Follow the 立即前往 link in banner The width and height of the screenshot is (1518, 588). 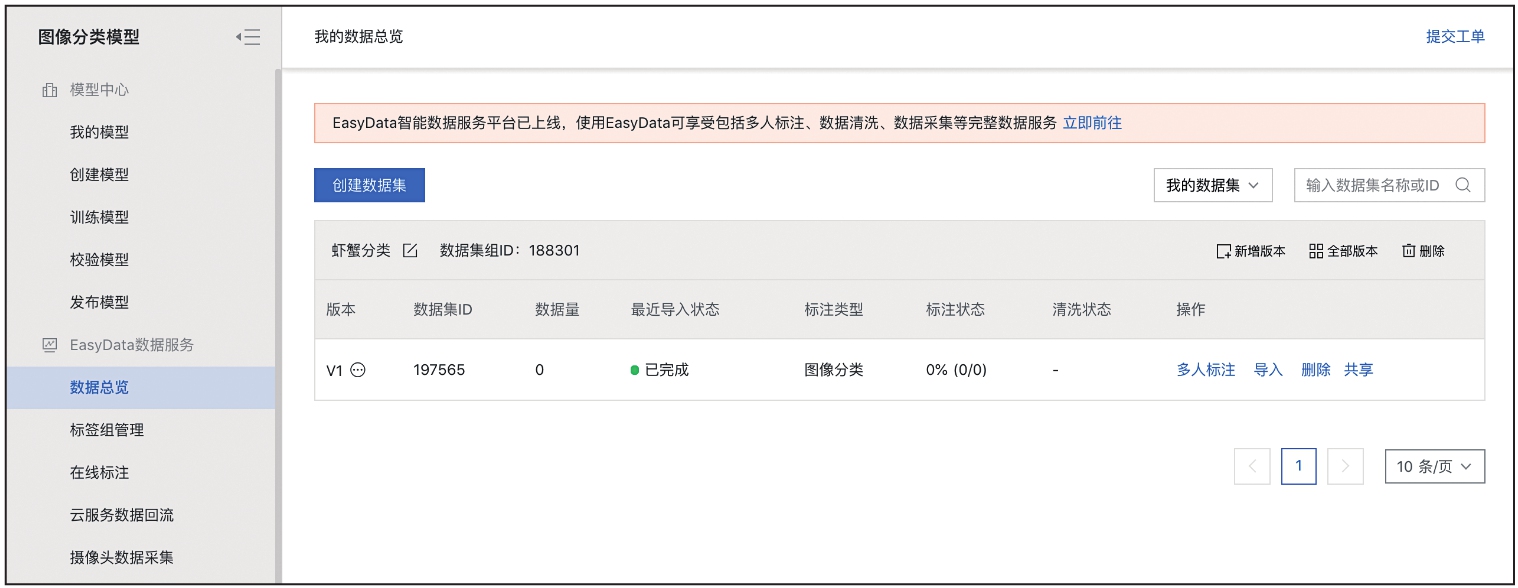pyautogui.click(x=1092, y=123)
